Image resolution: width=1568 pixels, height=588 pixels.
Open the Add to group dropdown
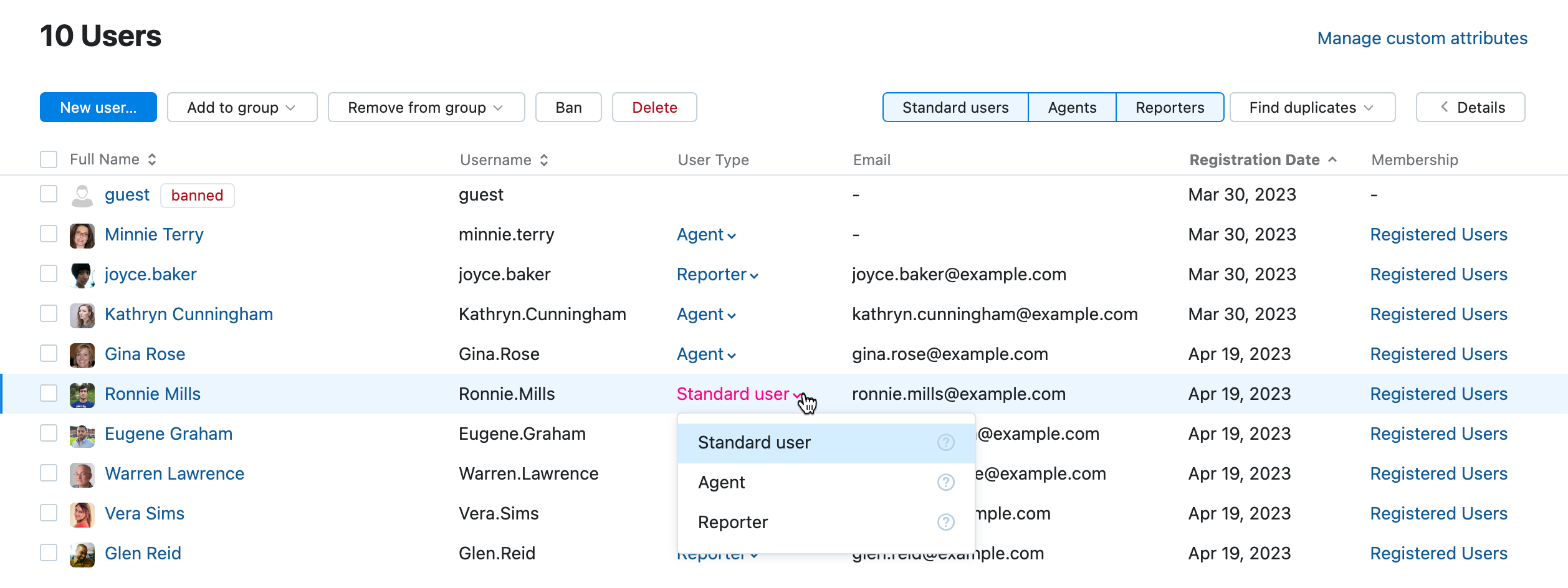click(242, 108)
